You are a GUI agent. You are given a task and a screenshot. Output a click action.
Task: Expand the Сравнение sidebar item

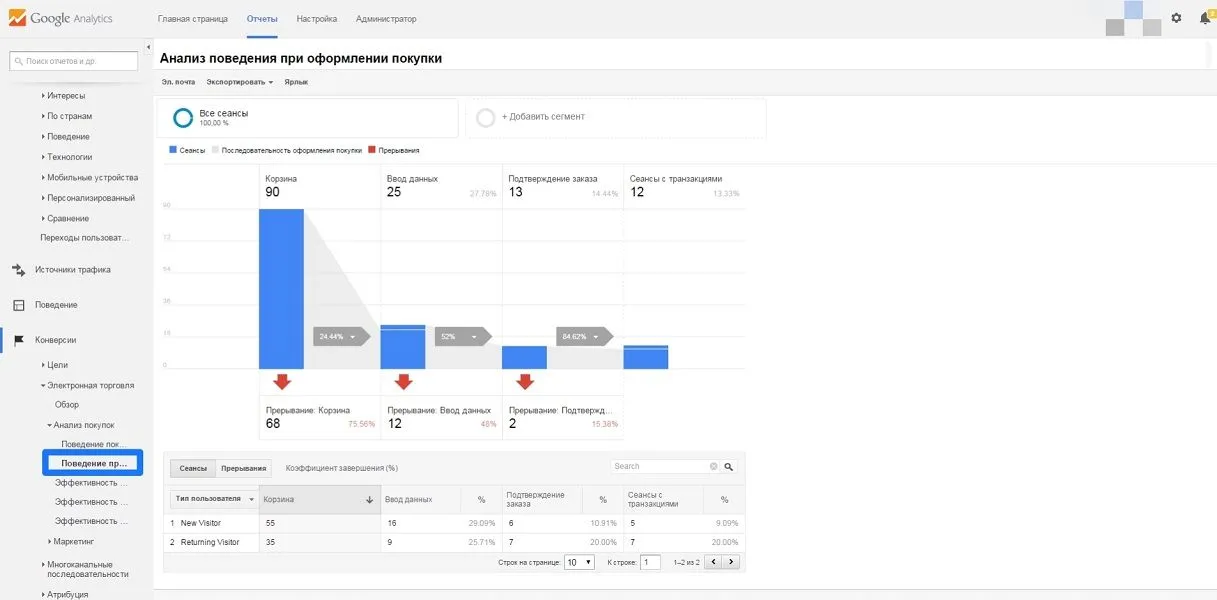(65, 218)
